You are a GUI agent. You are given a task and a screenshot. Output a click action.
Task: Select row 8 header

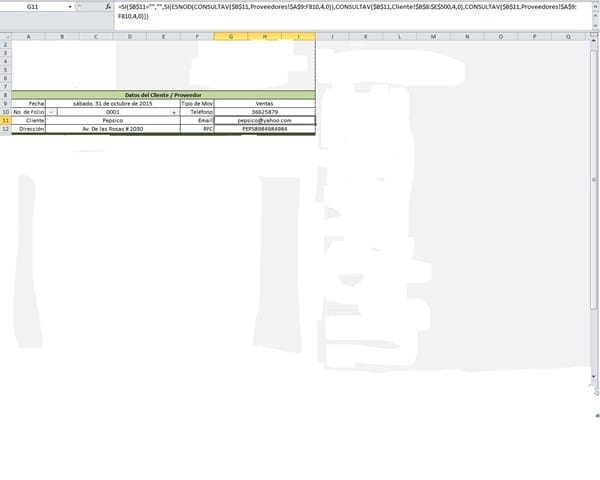point(5,95)
